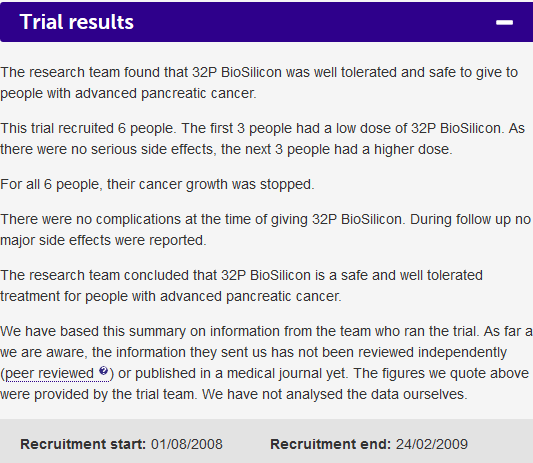The height and width of the screenshot is (463, 533).
Task: Click the text 'We have not analysed the data ourselves'
Action: [335, 395]
